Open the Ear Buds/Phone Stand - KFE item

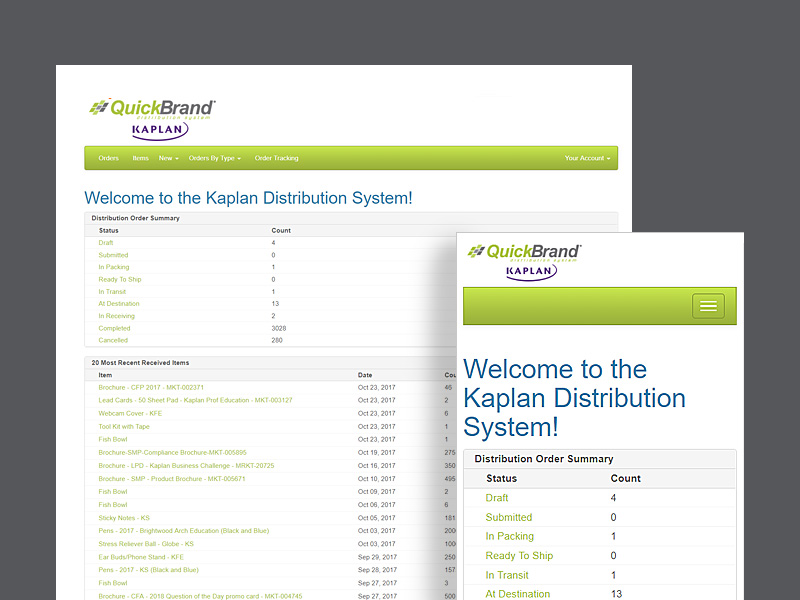[x=141, y=557]
